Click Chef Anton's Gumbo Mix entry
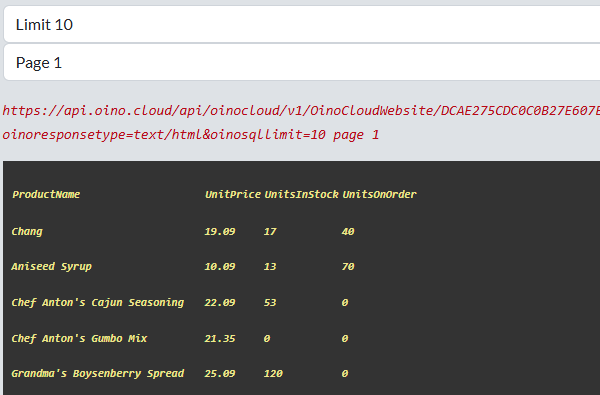The width and height of the screenshot is (600, 395). [x=79, y=338]
